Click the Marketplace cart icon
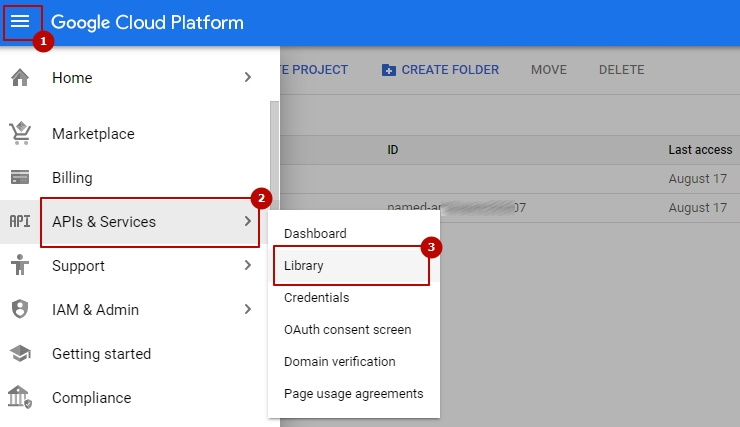The height and width of the screenshot is (427, 740). (20, 133)
